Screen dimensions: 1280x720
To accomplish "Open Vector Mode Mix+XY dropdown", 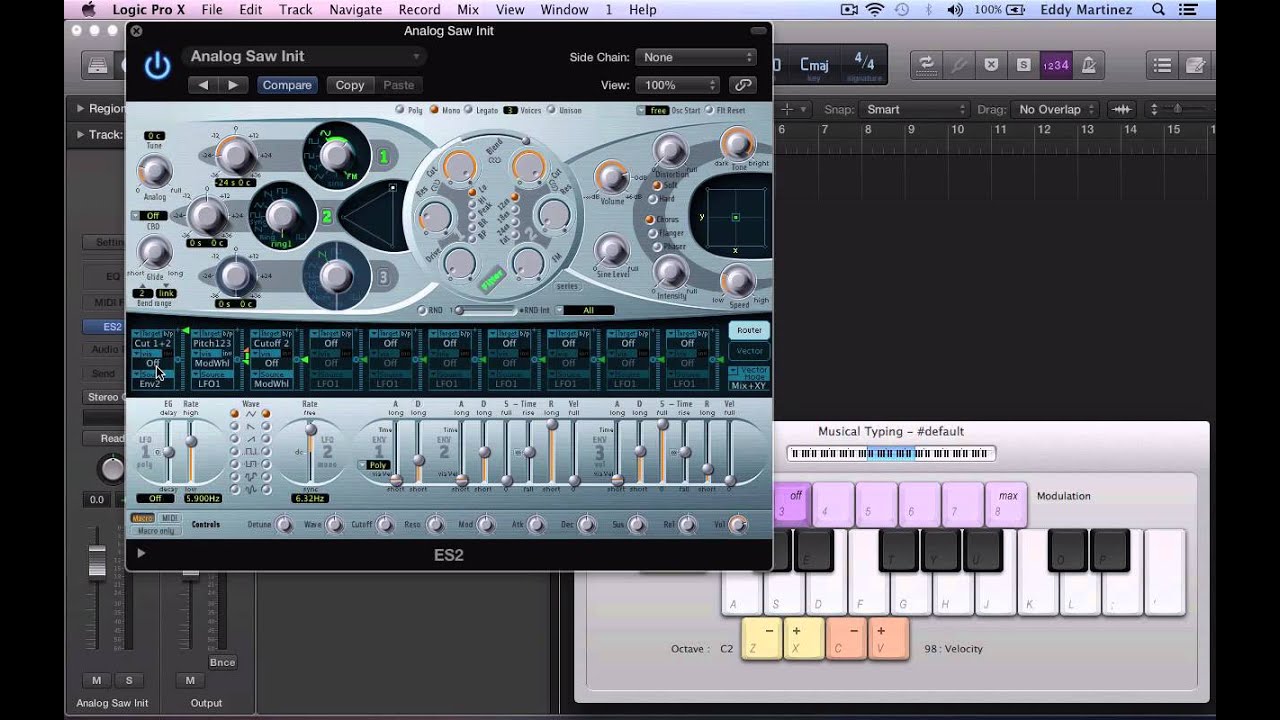I will (749, 378).
